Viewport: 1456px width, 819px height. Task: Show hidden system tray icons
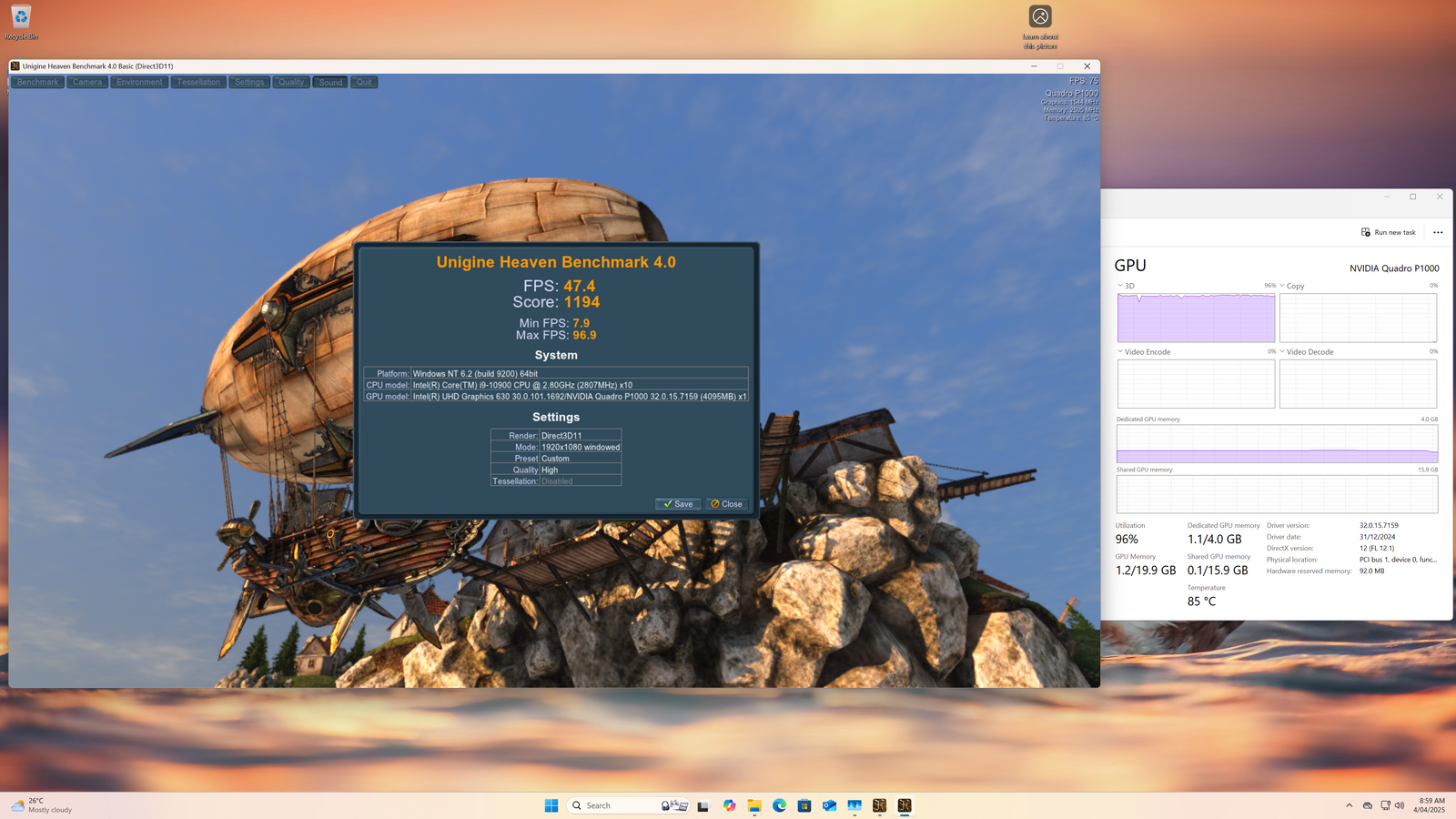1349,805
